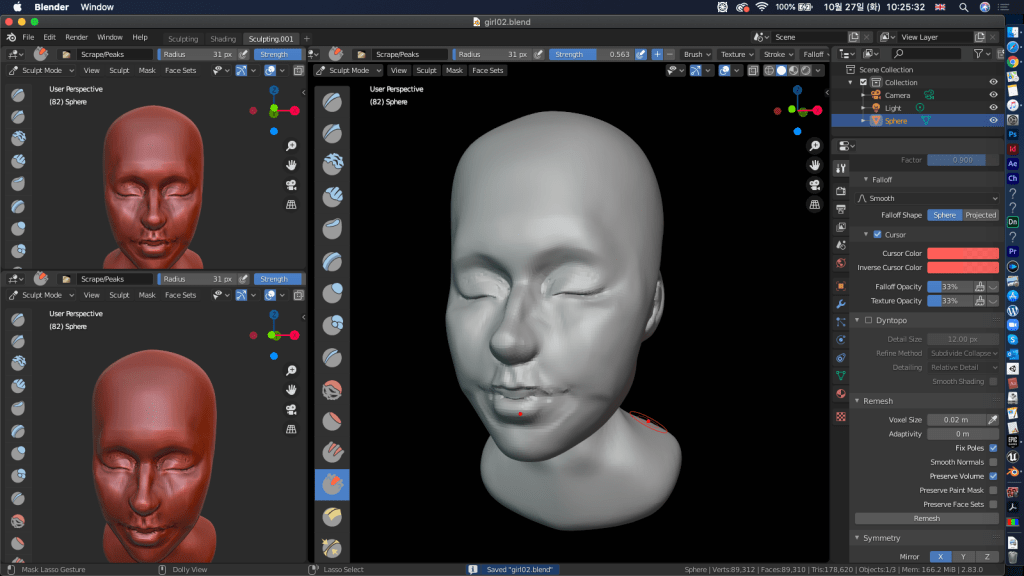Viewport: 1024px width, 576px height.
Task: Switch perspective/orthographic with the grid icon
Action: click(815, 205)
